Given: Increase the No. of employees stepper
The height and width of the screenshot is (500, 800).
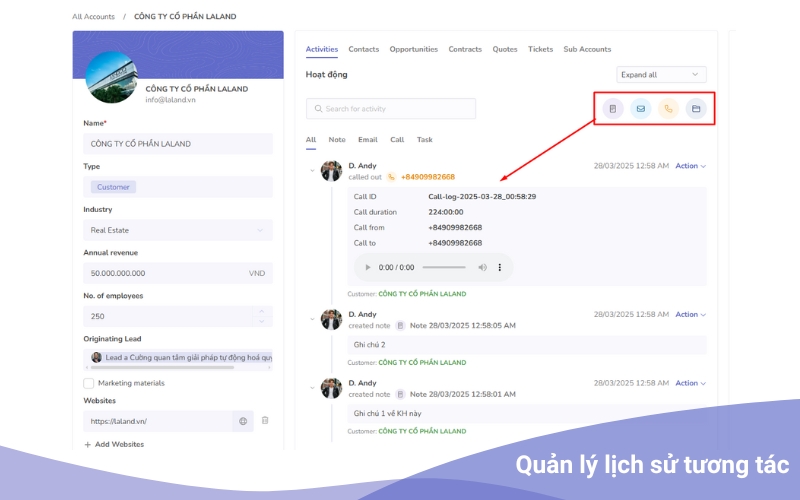Looking at the screenshot, I should point(262,311).
